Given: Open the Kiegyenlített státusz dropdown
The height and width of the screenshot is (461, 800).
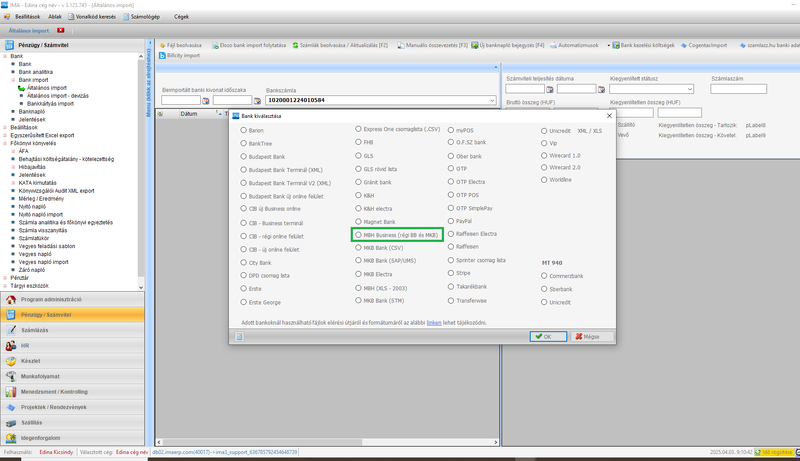Looking at the screenshot, I should (x=690, y=89).
